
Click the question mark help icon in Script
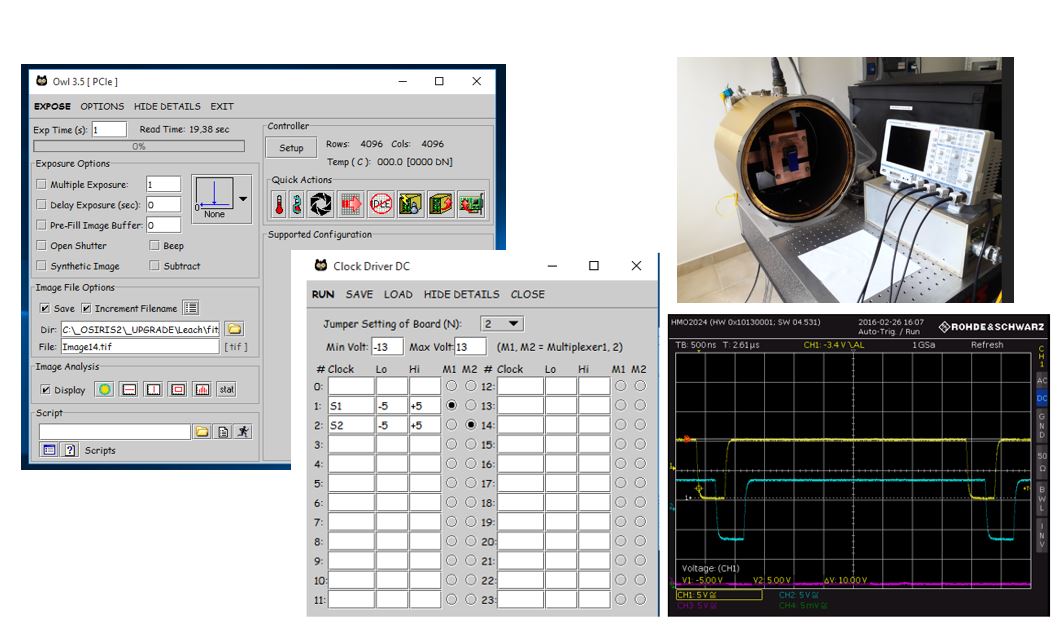pos(71,450)
